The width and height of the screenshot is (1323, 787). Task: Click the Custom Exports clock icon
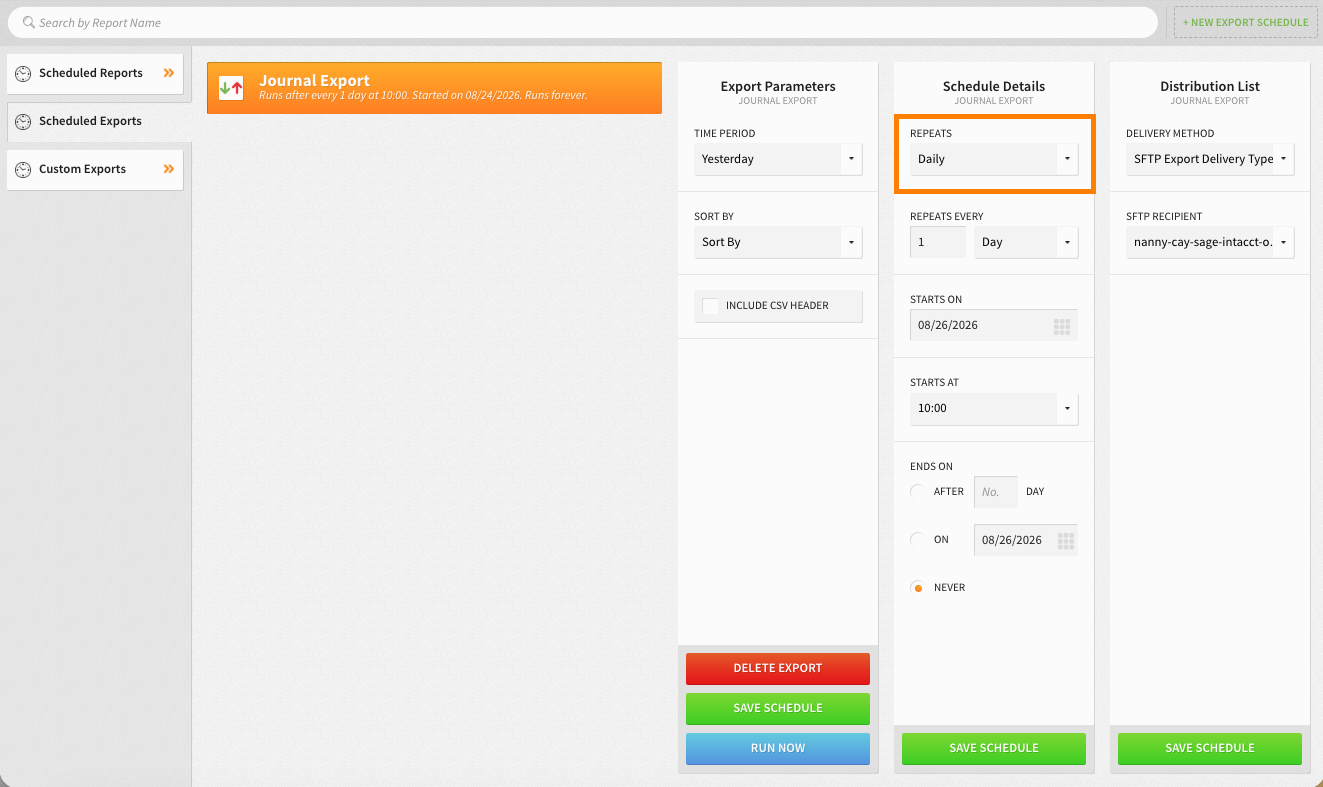(x=23, y=169)
